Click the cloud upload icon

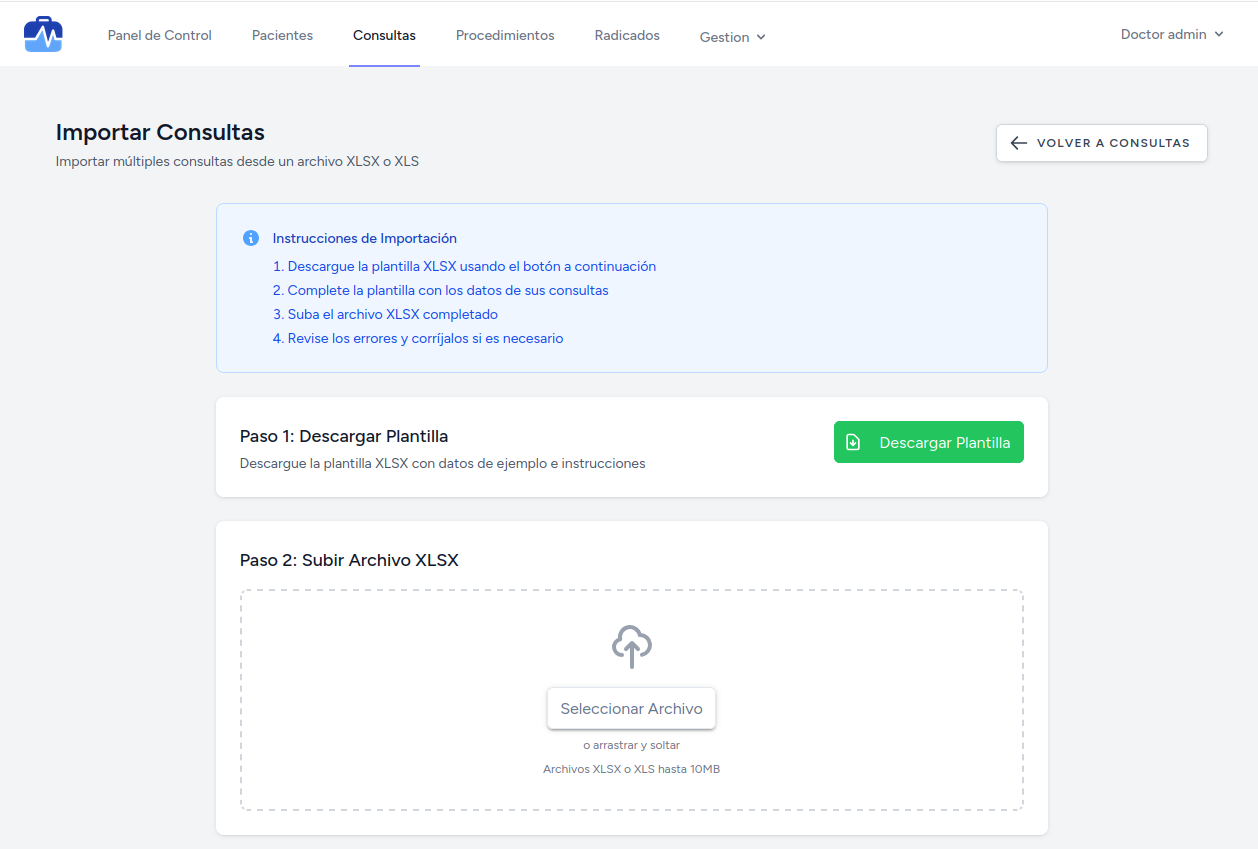[631, 647]
